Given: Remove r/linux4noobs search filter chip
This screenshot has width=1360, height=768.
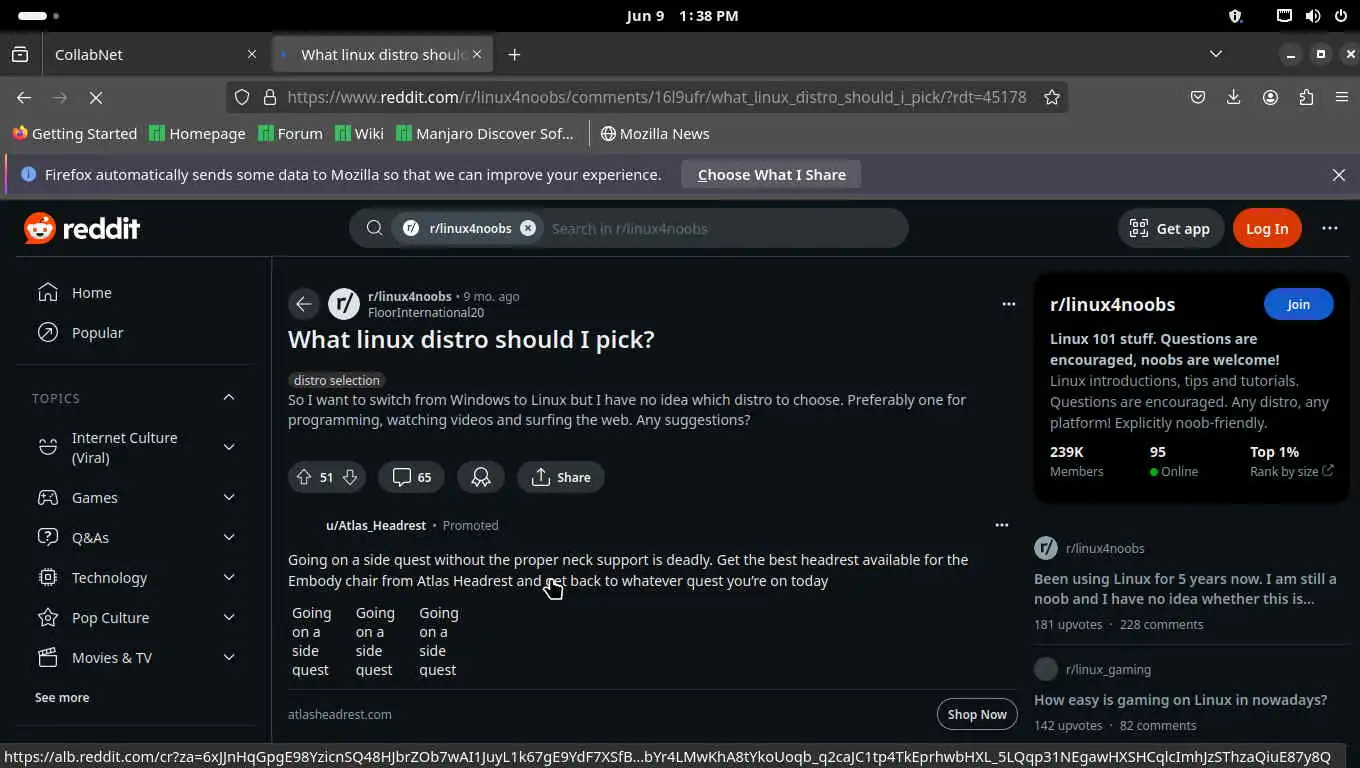Looking at the screenshot, I should tap(528, 228).
